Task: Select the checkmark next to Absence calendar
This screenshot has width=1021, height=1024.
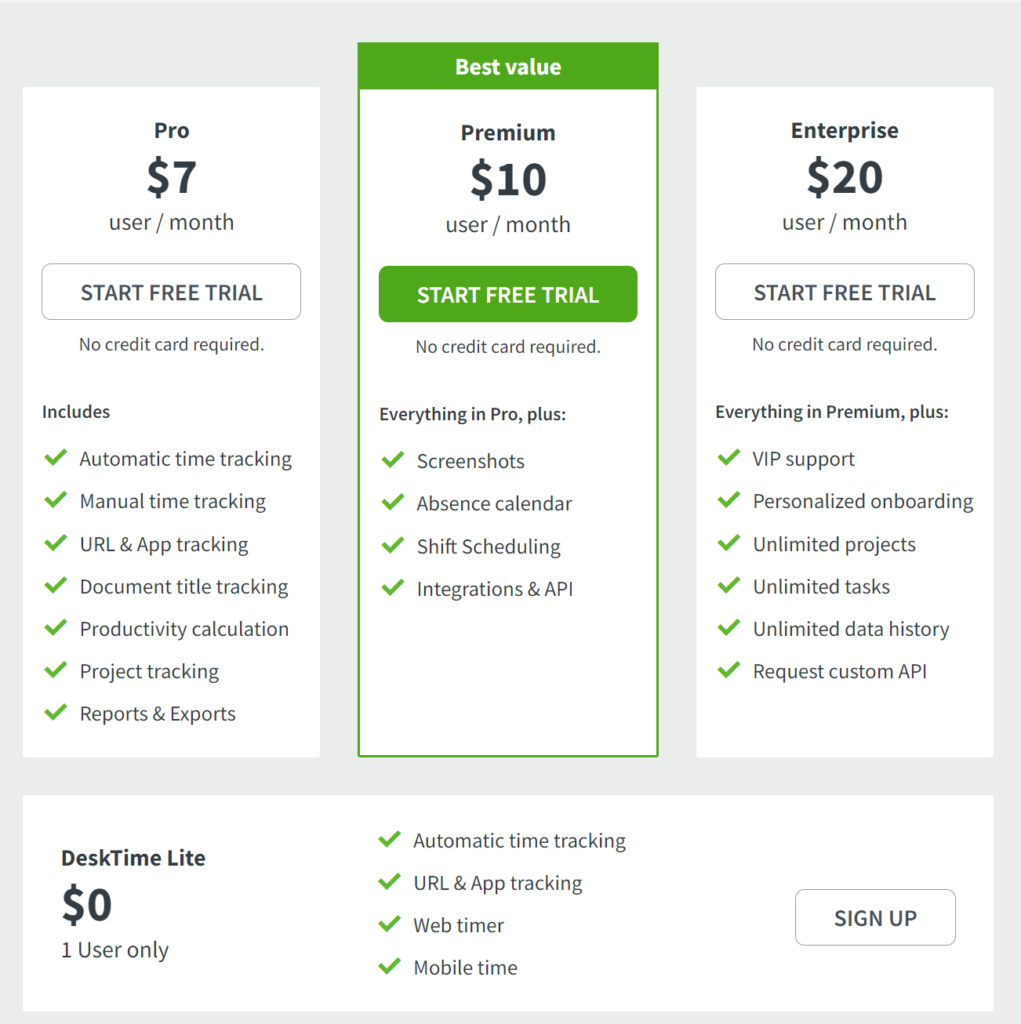Action: coord(392,503)
